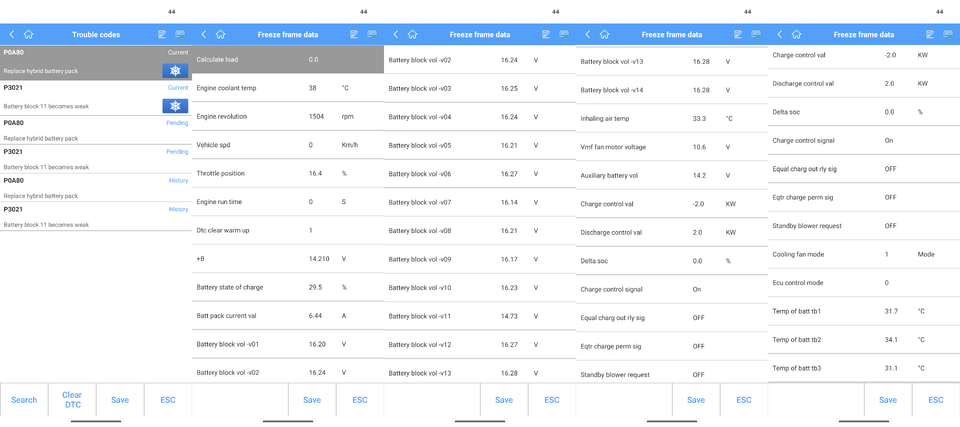Go back from the screen showing Inhaling air temp

point(588,34)
